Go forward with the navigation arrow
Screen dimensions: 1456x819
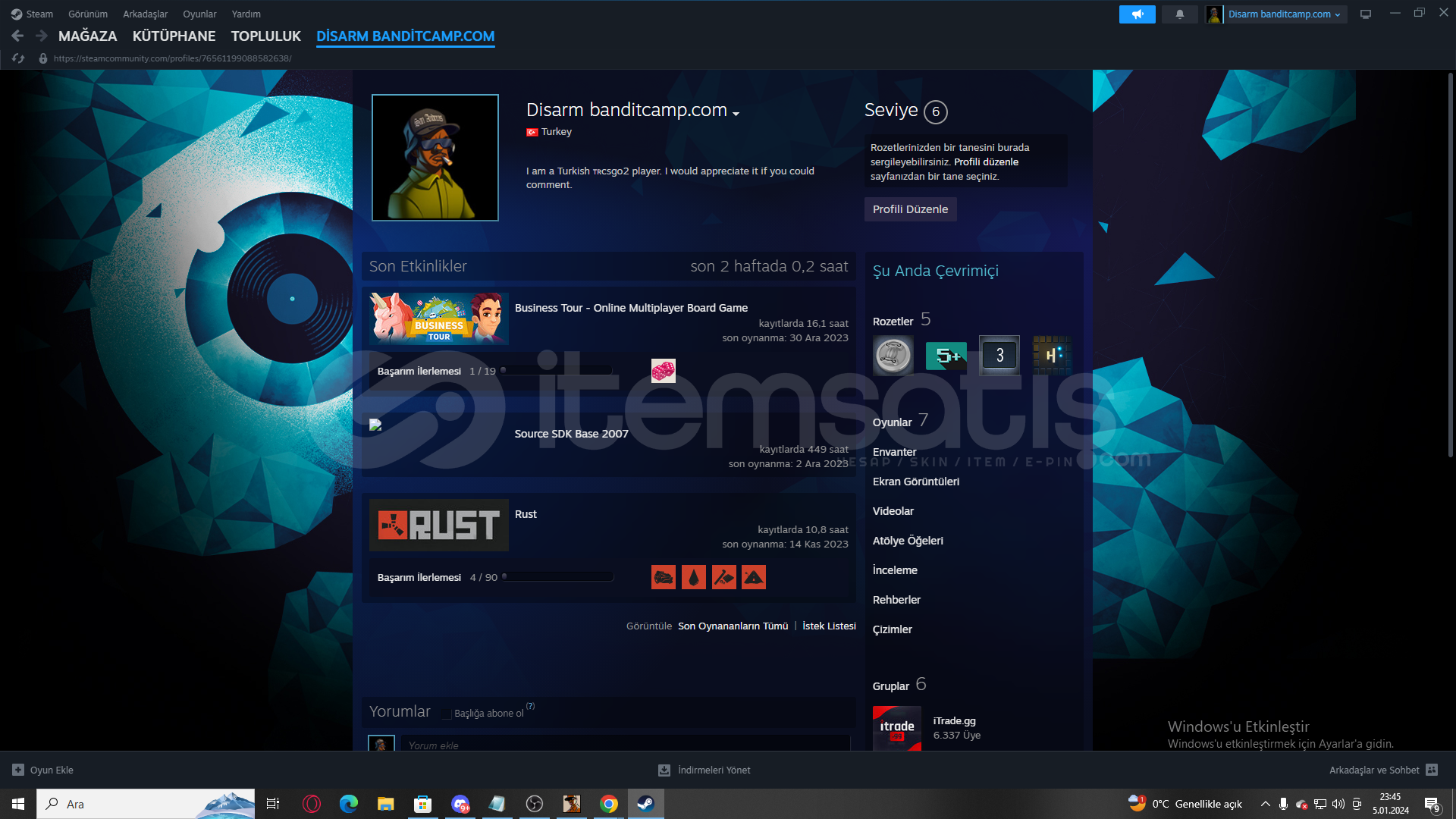[x=42, y=36]
